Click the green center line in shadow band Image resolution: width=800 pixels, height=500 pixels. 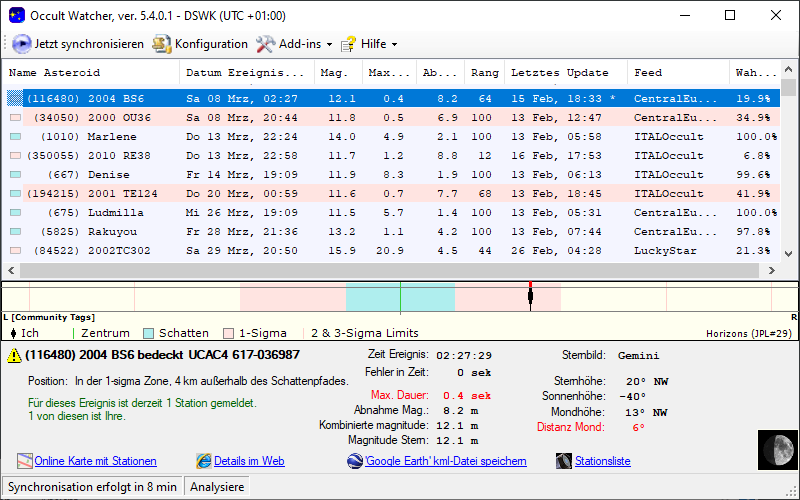pos(401,297)
